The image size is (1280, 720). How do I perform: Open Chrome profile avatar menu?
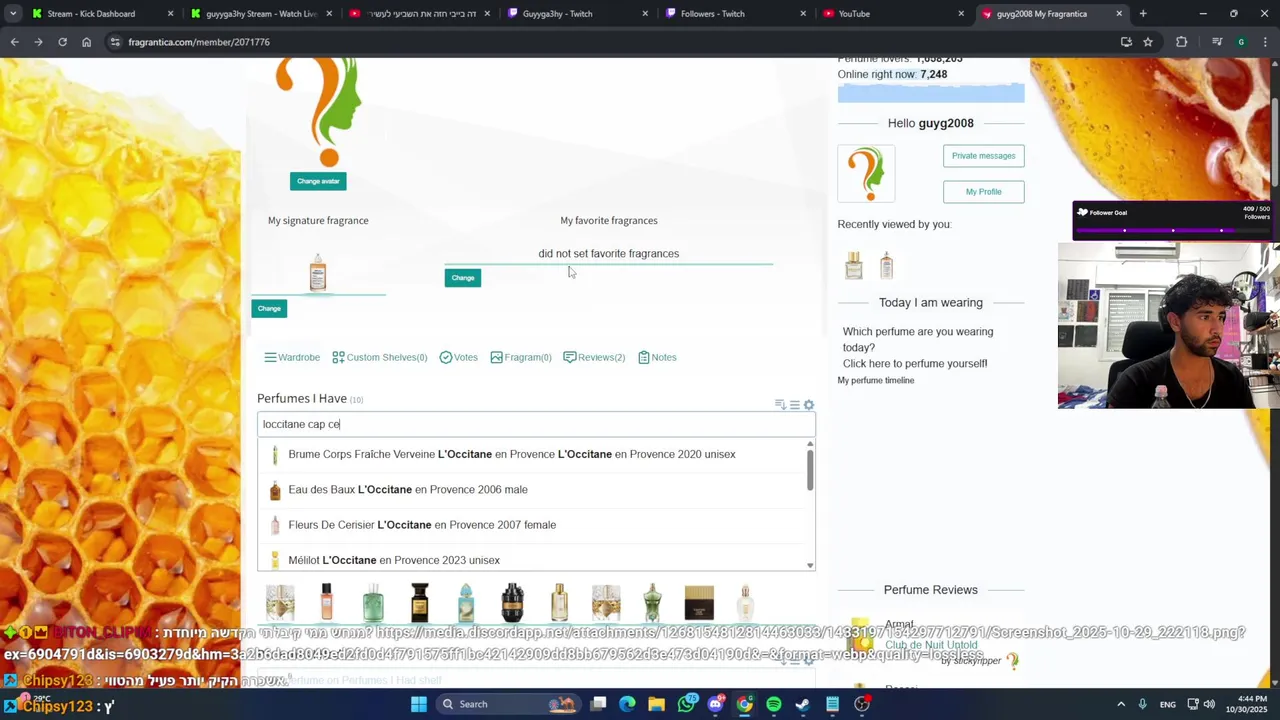(1241, 42)
